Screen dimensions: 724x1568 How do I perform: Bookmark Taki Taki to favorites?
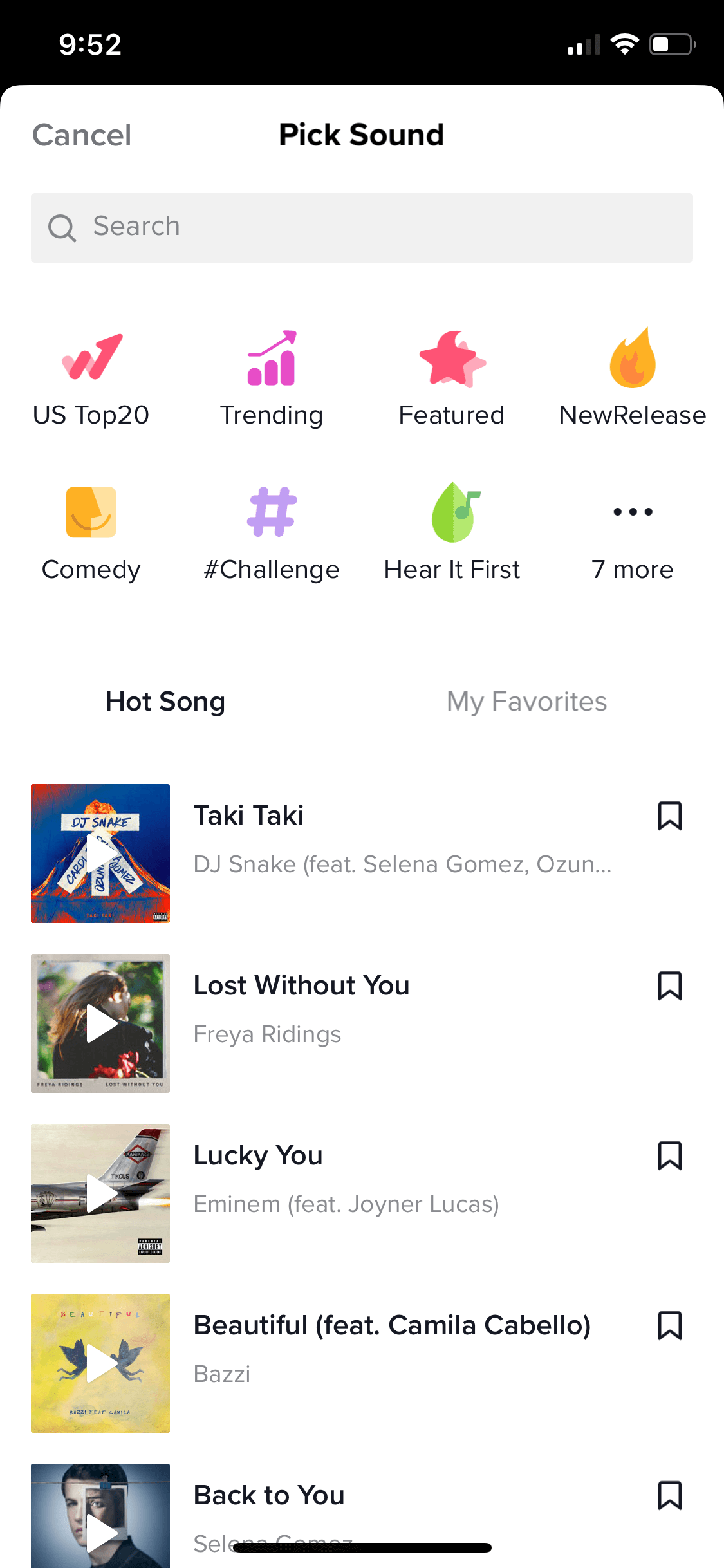tap(670, 816)
